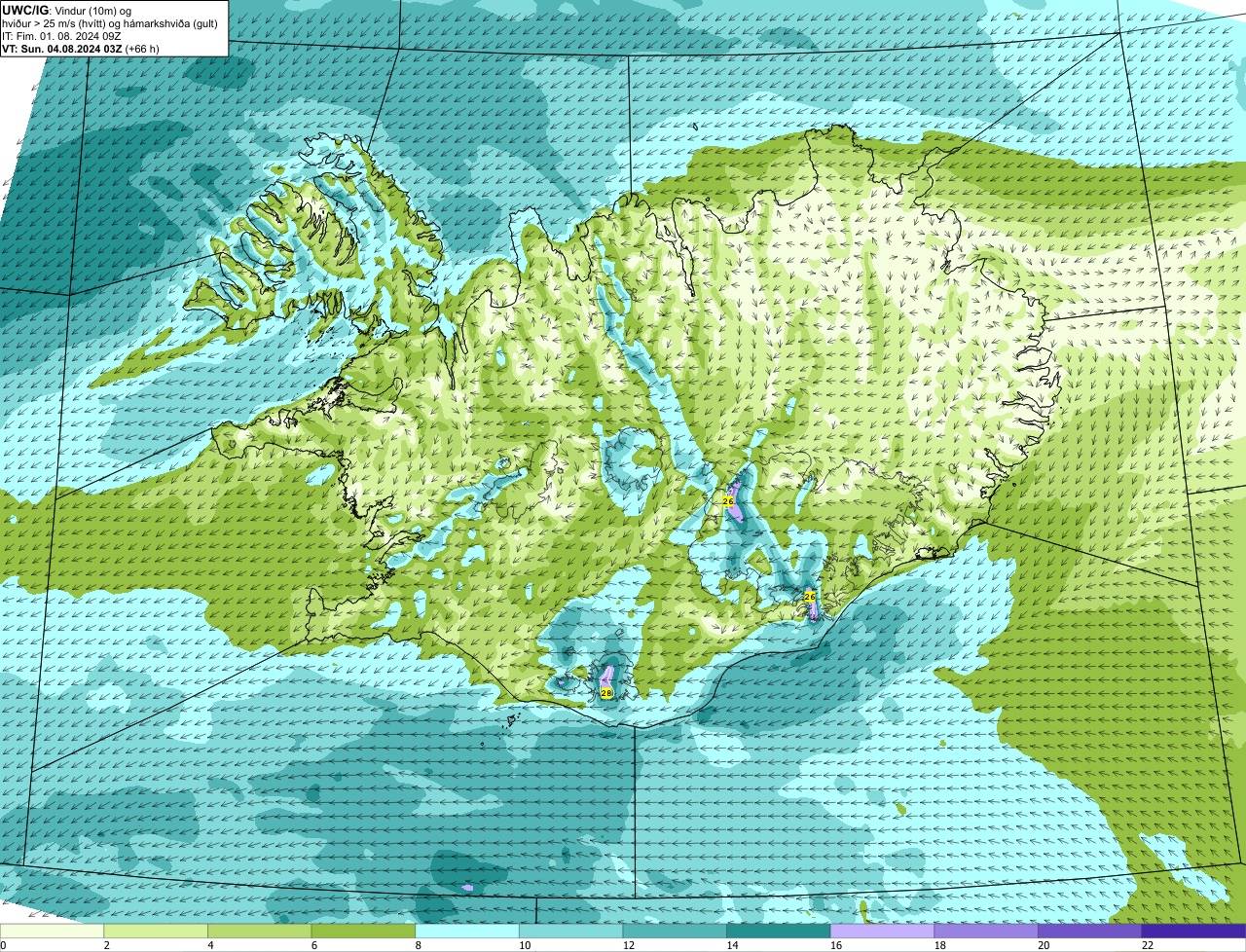Click the legend tick label "8"
The height and width of the screenshot is (952, 1246).
pyautogui.click(x=418, y=945)
